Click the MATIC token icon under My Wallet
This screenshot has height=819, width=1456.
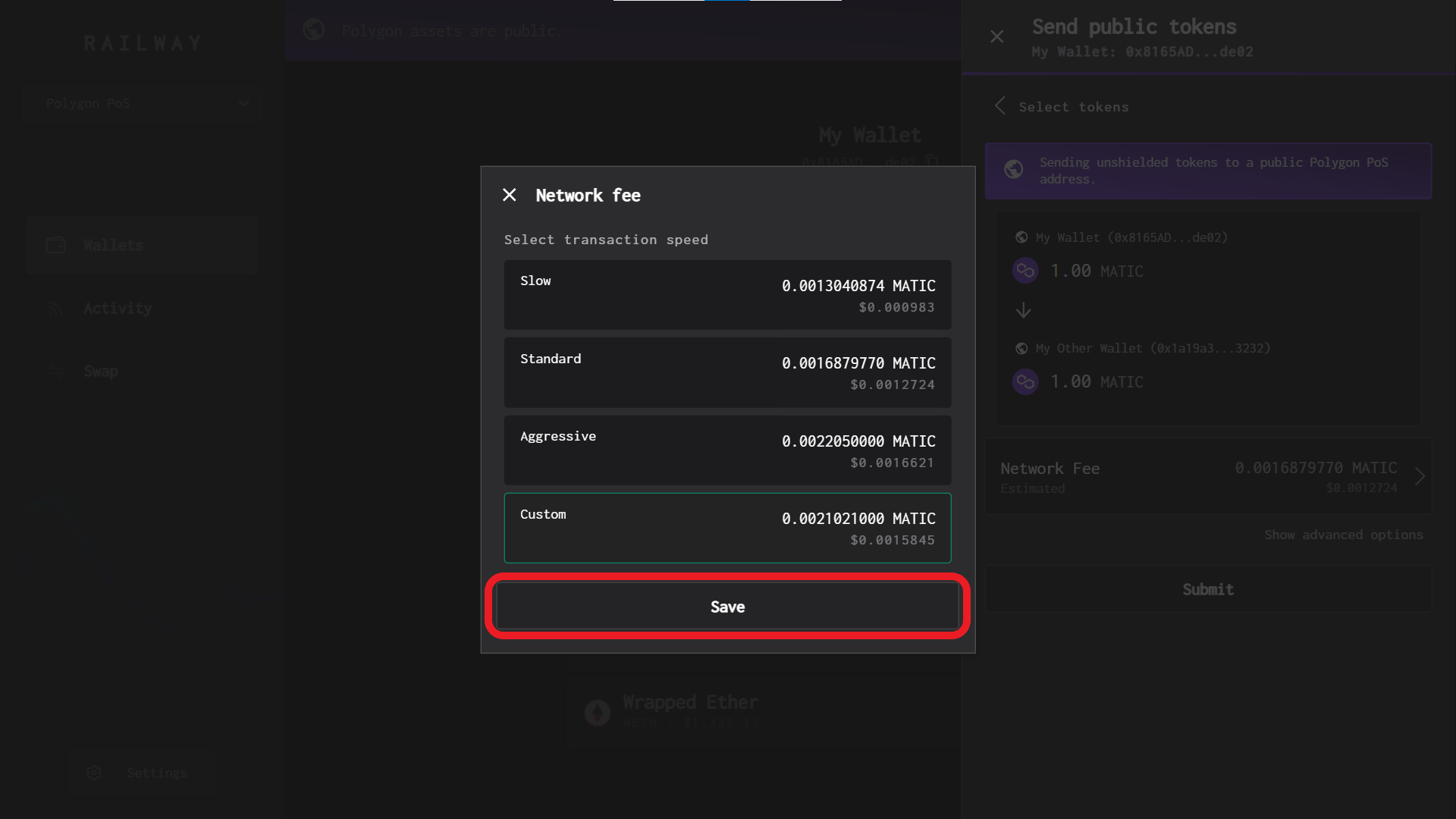1025,271
